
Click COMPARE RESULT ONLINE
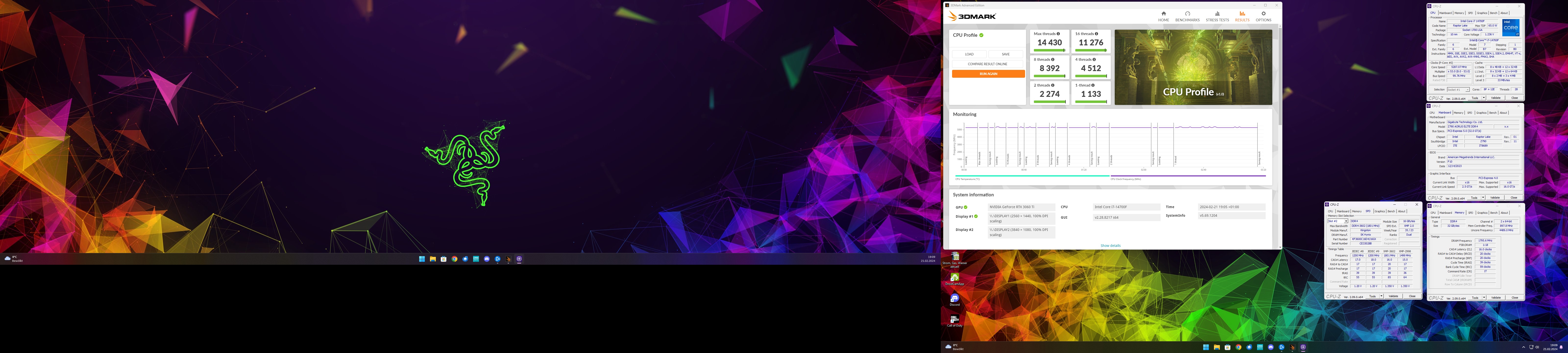coord(988,64)
